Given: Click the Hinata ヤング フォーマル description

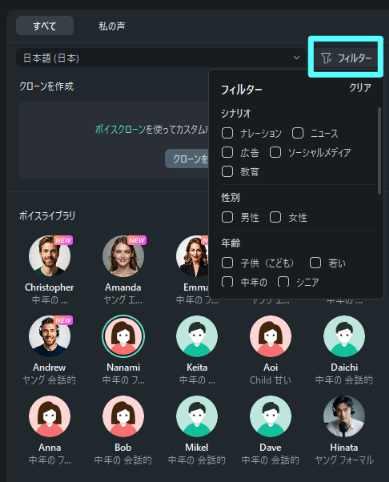Looking at the screenshot, I should pyautogui.click(x=344, y=460).
